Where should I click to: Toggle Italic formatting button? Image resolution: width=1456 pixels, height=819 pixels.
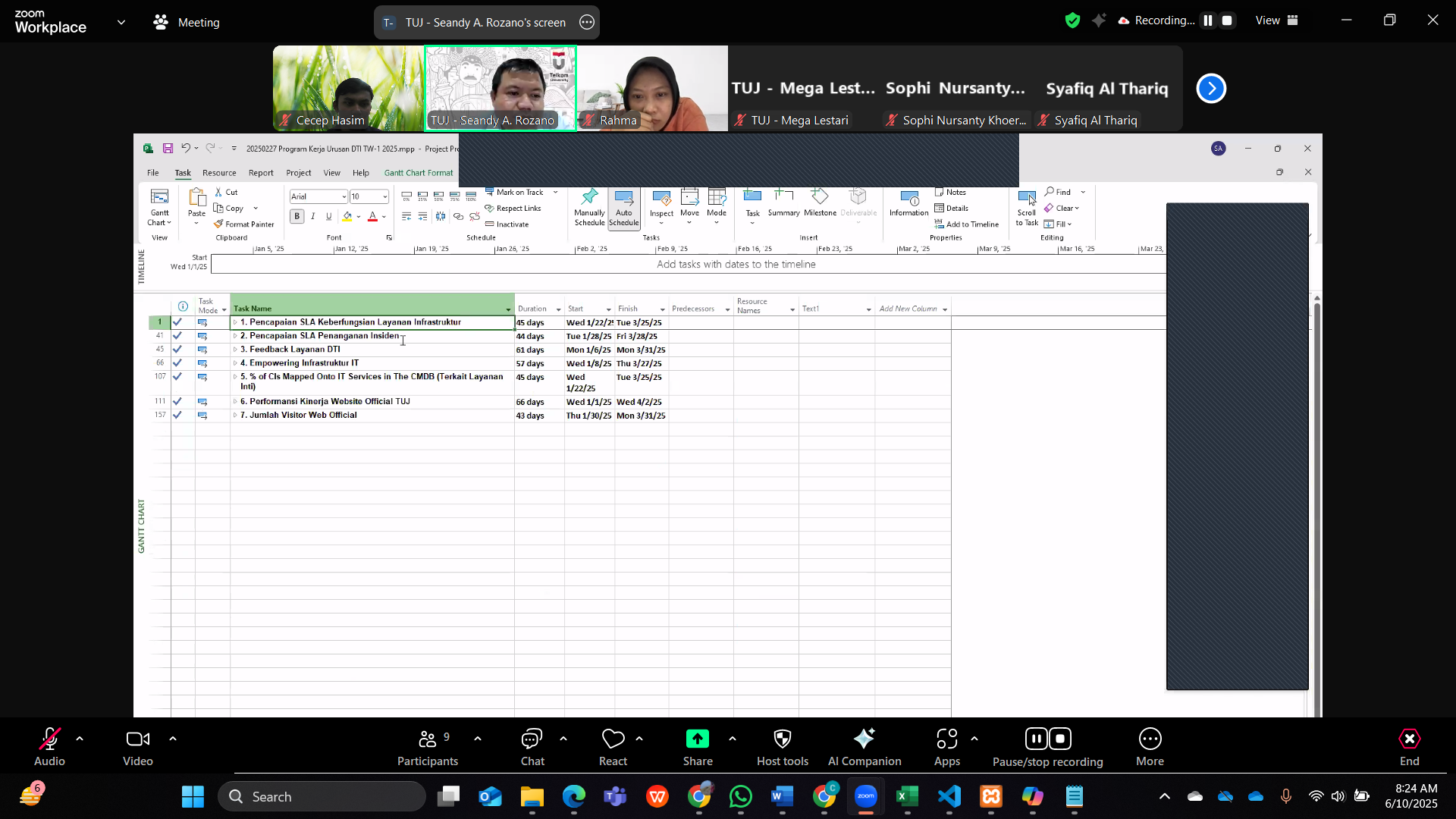[x=313, y=217]
